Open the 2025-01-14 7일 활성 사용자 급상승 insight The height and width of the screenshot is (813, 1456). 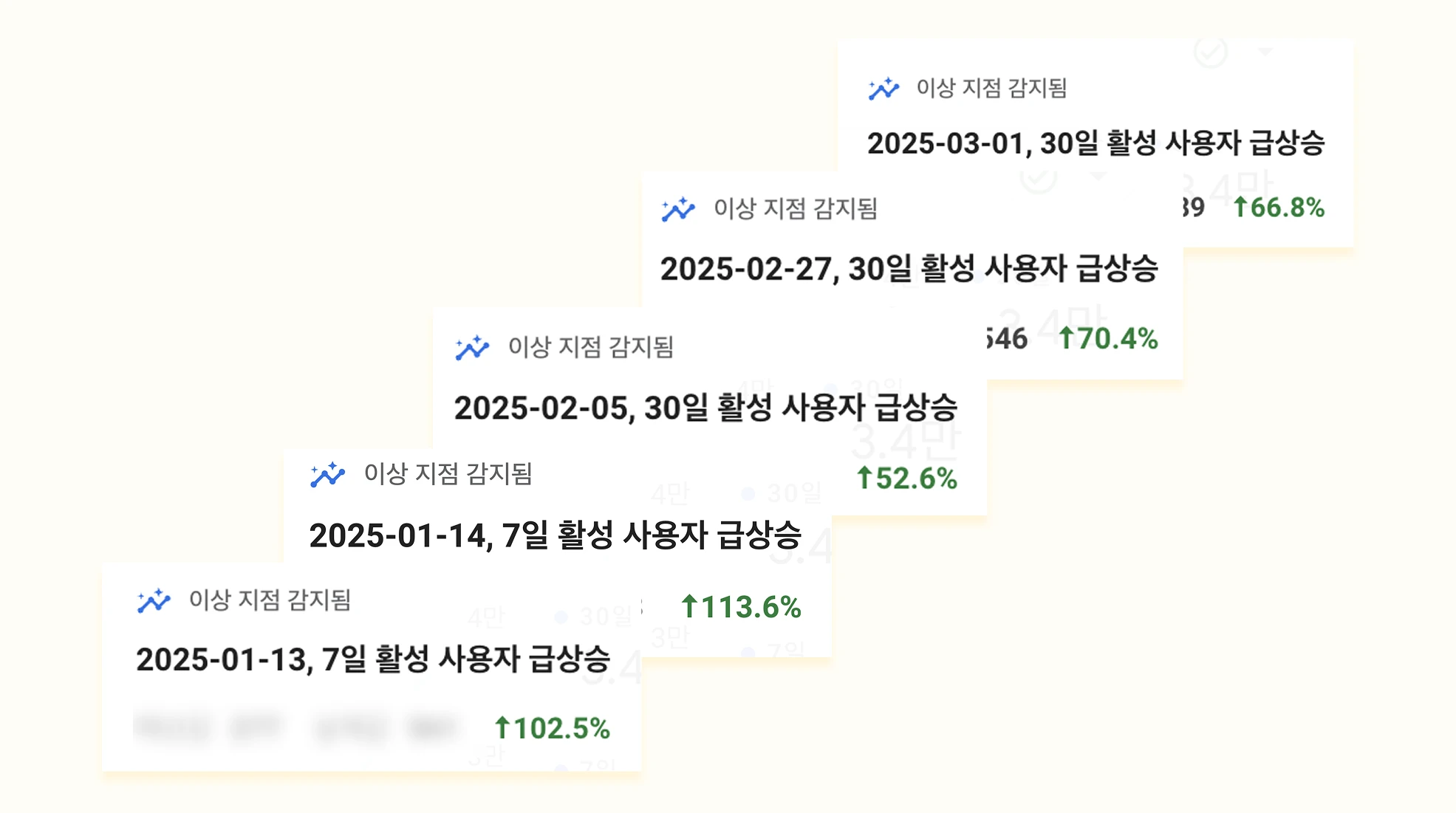click(x=555, y=535)
